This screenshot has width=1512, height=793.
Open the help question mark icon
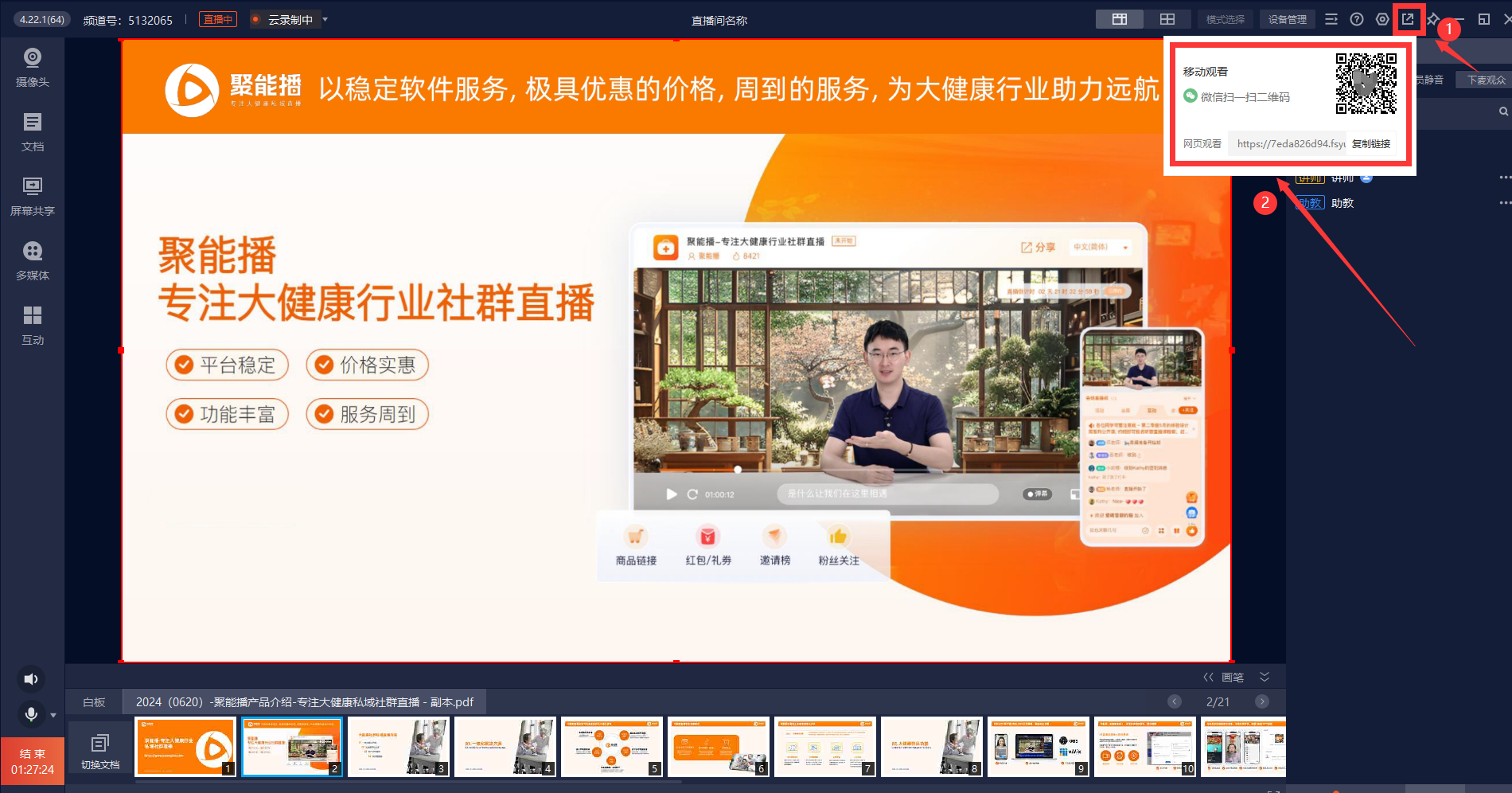[x=1357, y=19]
